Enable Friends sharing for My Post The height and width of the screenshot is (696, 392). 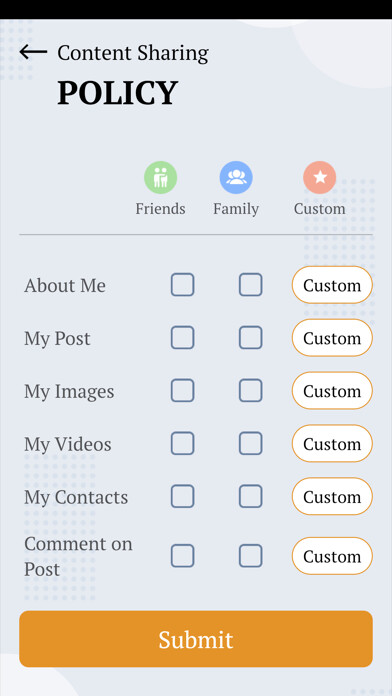click(x=182, y=337)
